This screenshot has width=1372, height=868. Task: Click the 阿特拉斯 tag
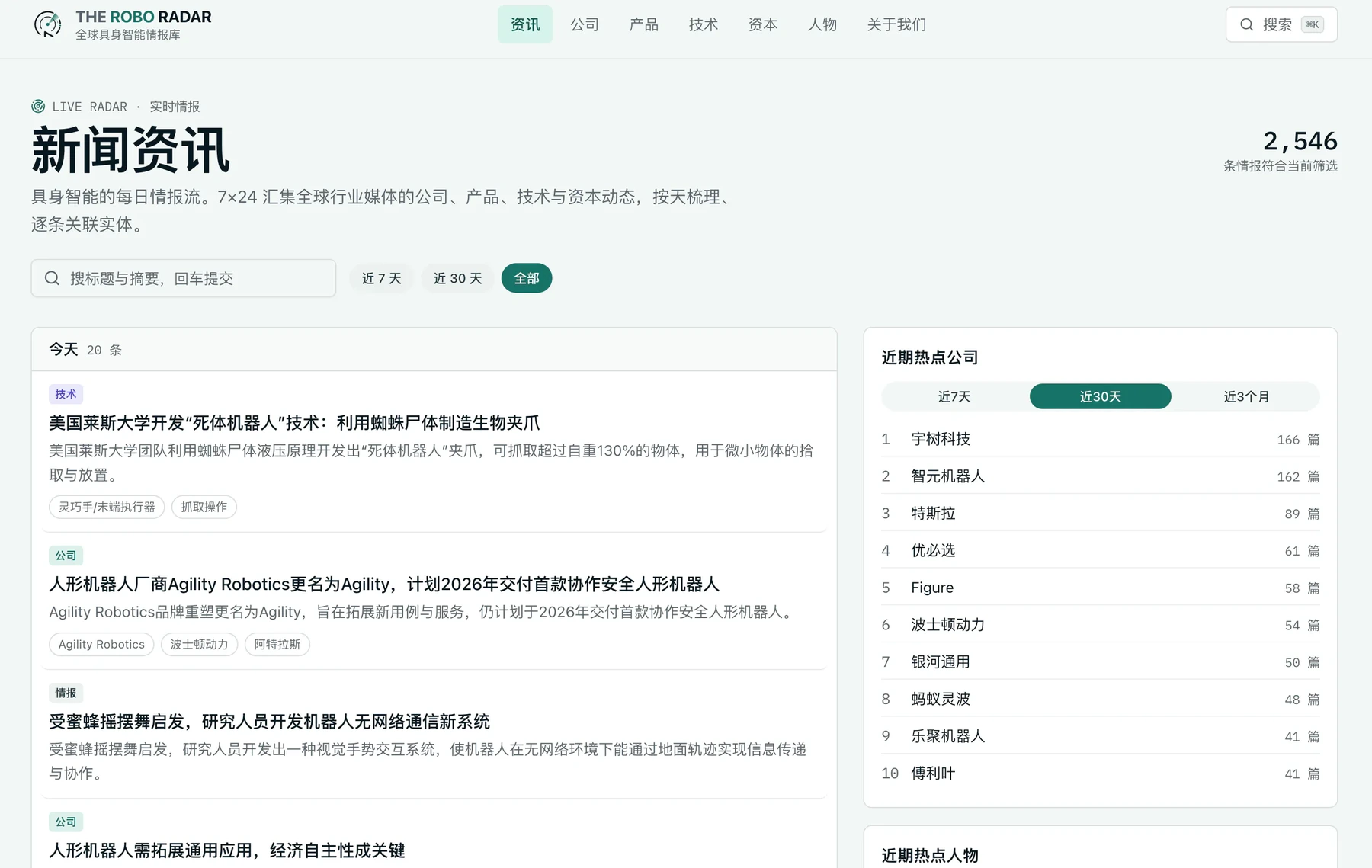[x=277, y=644]
